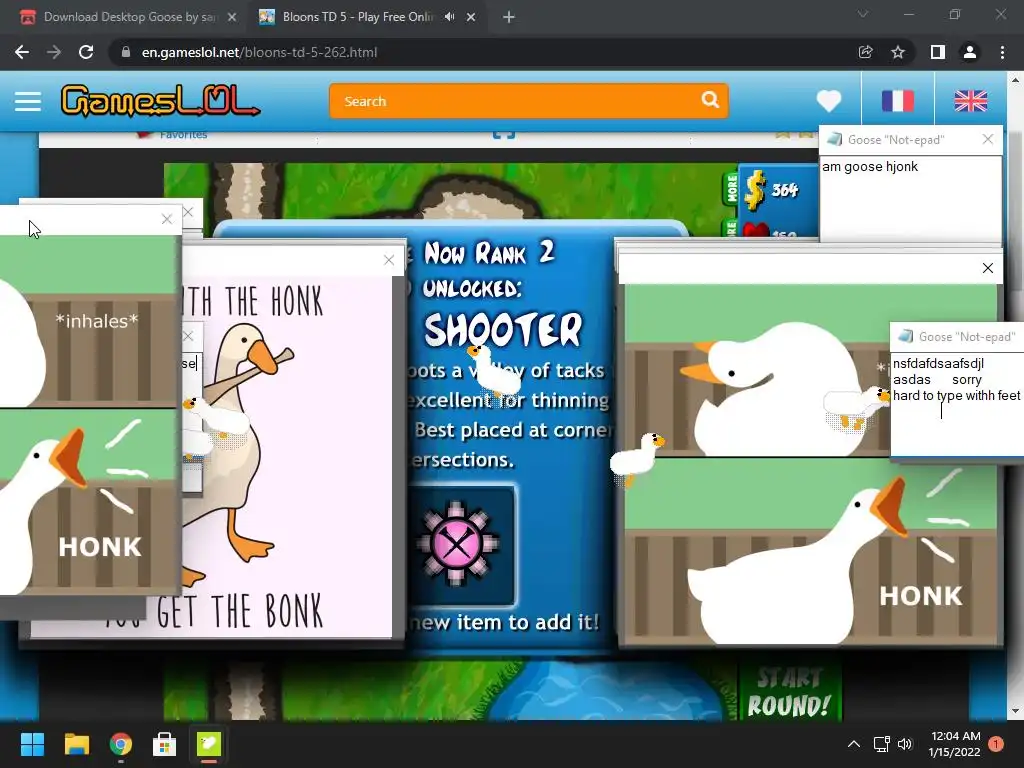1024x768 pixels.
Task: Click the START ROUND! button
Action: pos(788,693)
